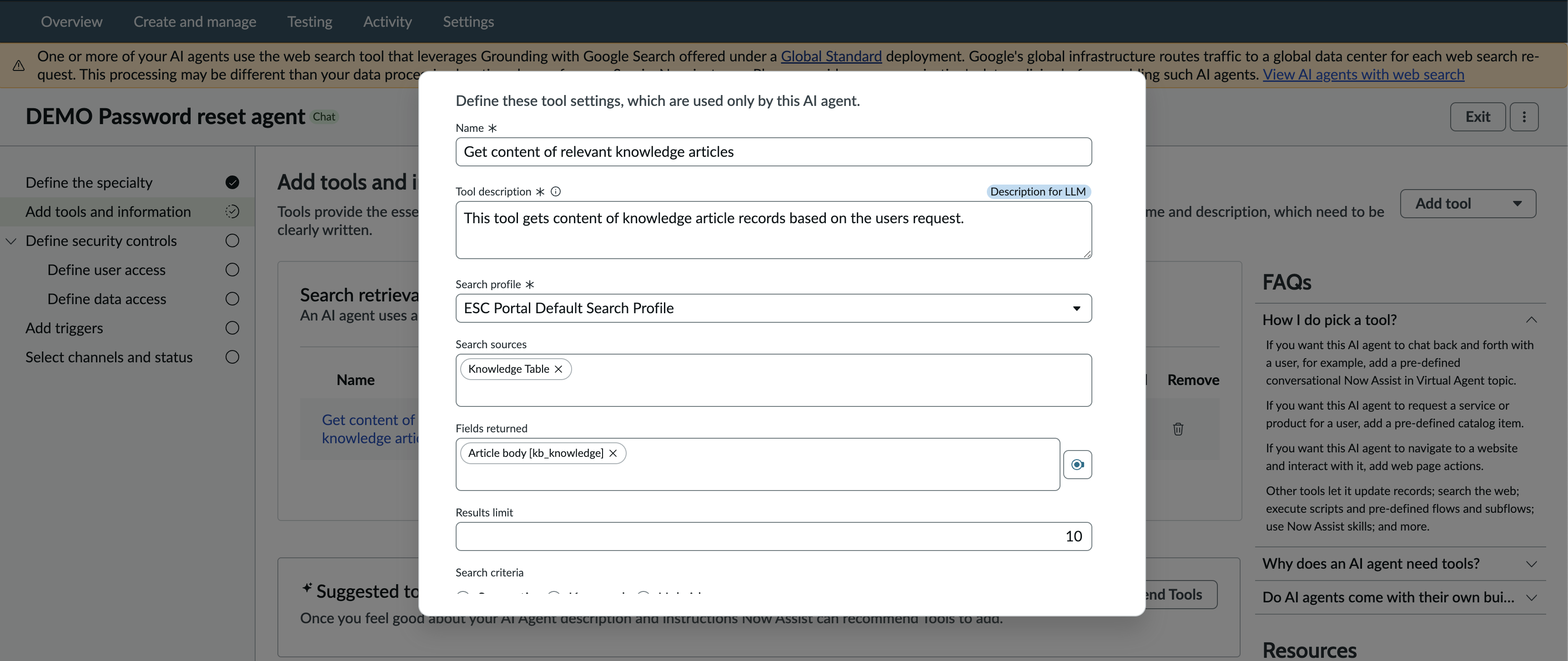The image size is (1568, 661).
Task: Click the partially hidden Recommend Tools button
Action: tap(1181, 595)
